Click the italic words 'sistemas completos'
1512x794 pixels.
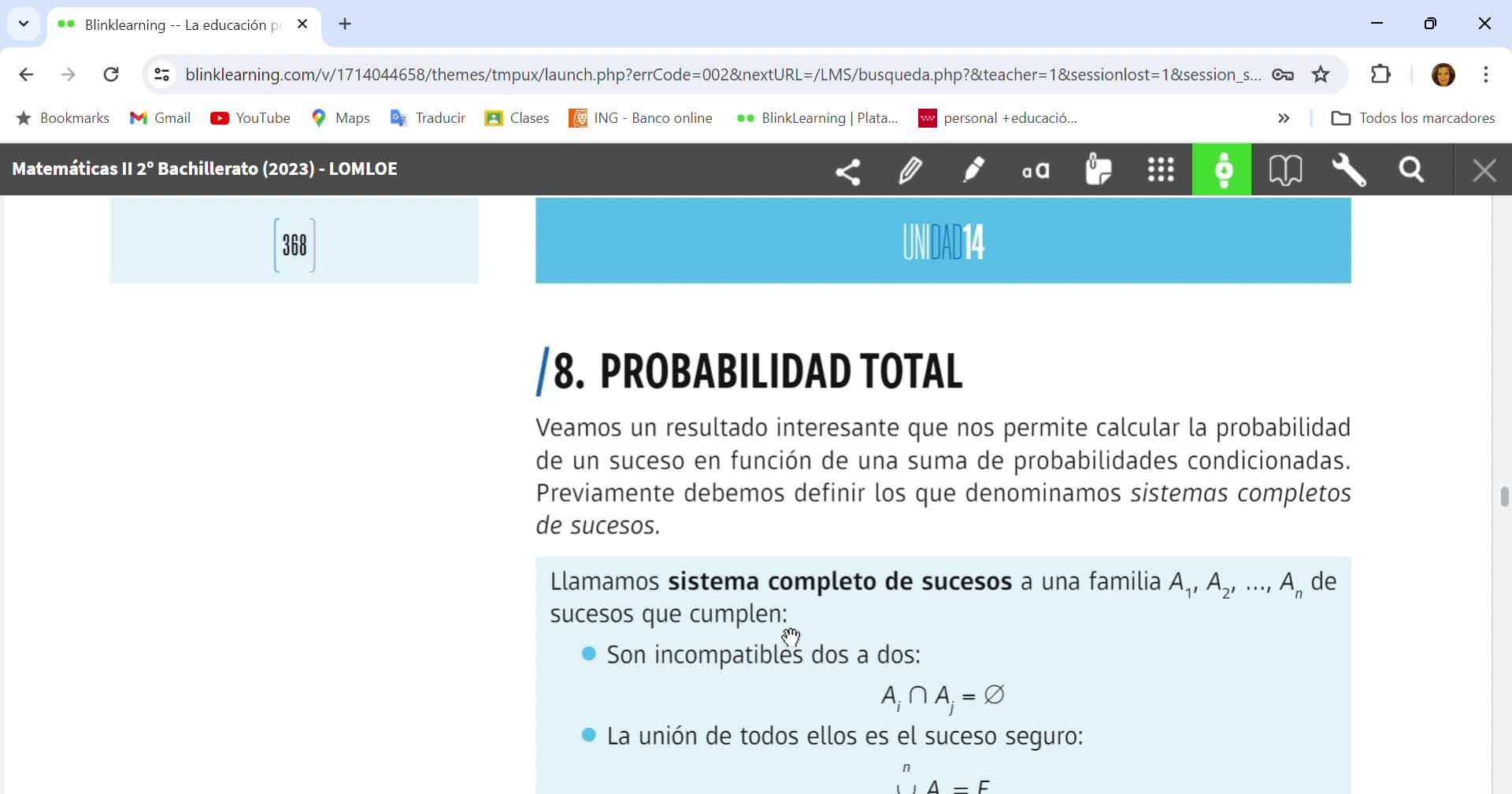coord(1240,493)
